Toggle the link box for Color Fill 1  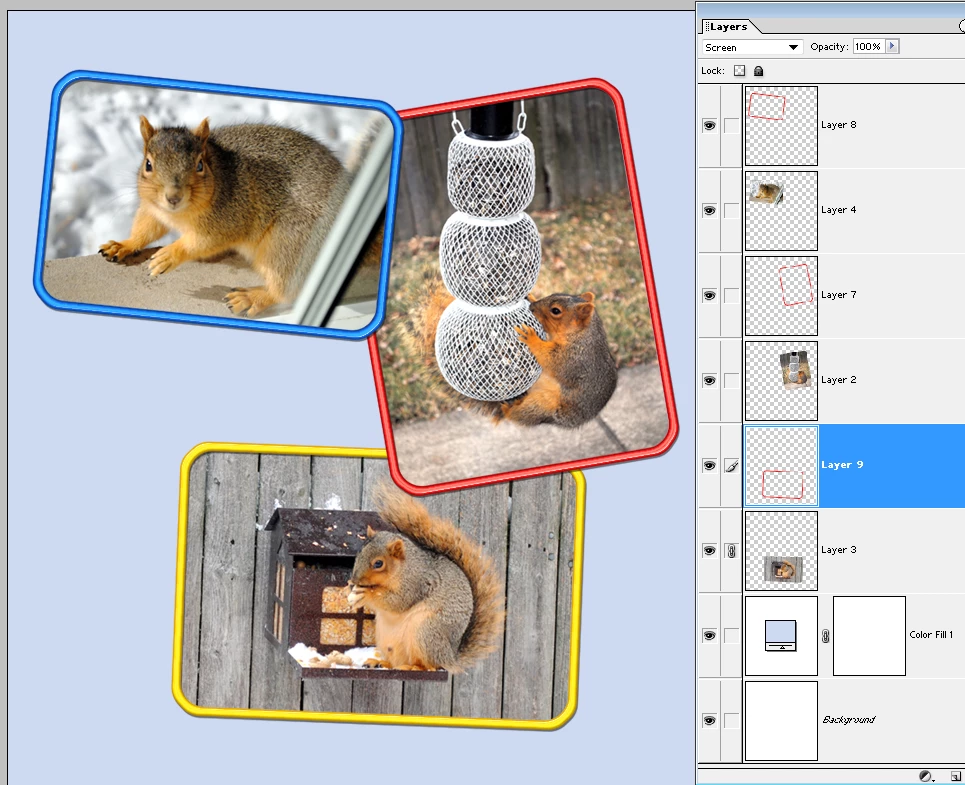(731, 636)
